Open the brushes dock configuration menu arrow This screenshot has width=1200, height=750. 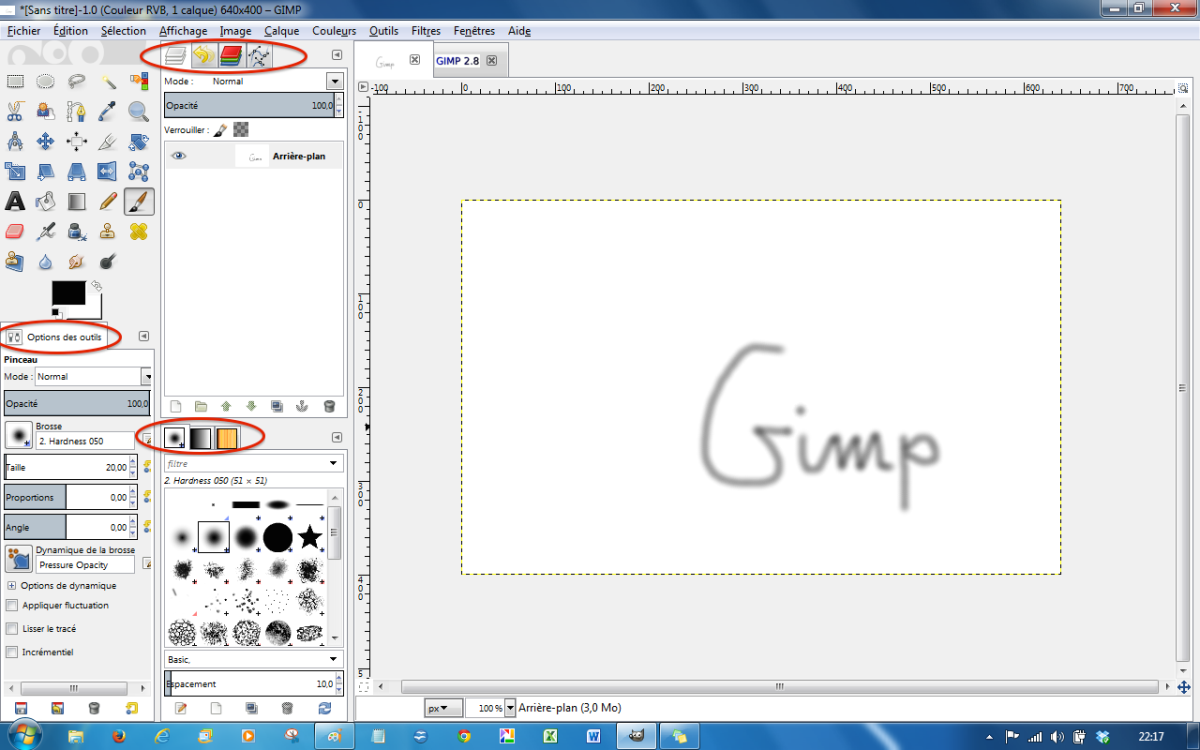point(337,437)
